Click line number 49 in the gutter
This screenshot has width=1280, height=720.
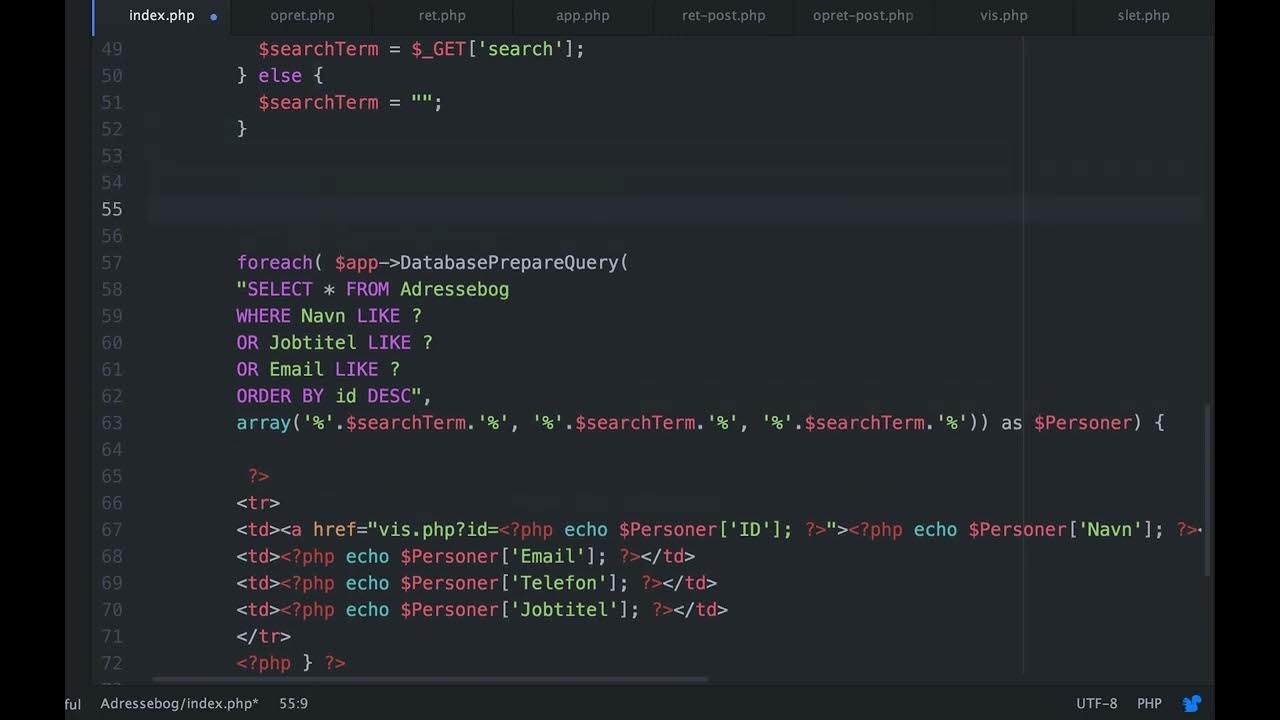pyautogui.click(x=111, y=48)
